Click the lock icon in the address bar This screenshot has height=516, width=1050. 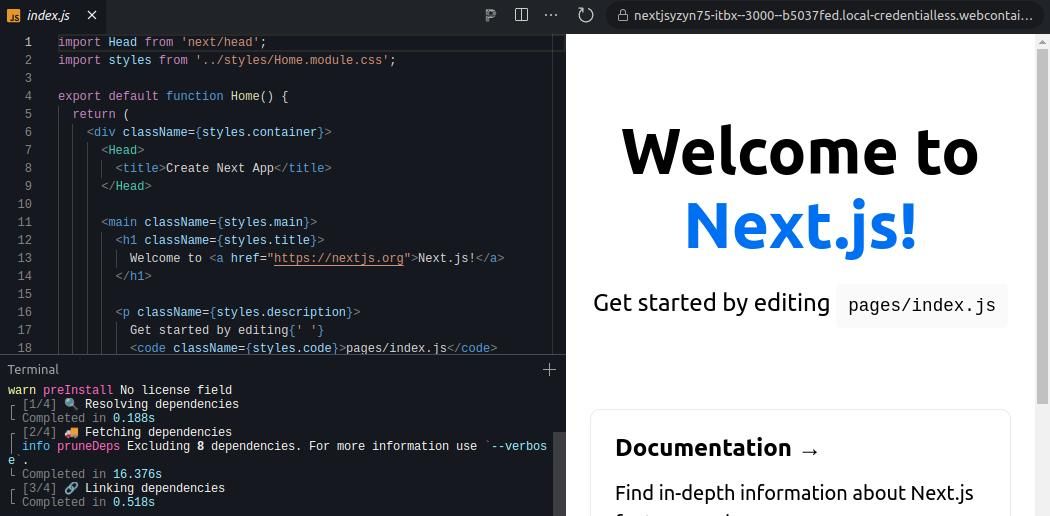[x=623, y=15]
